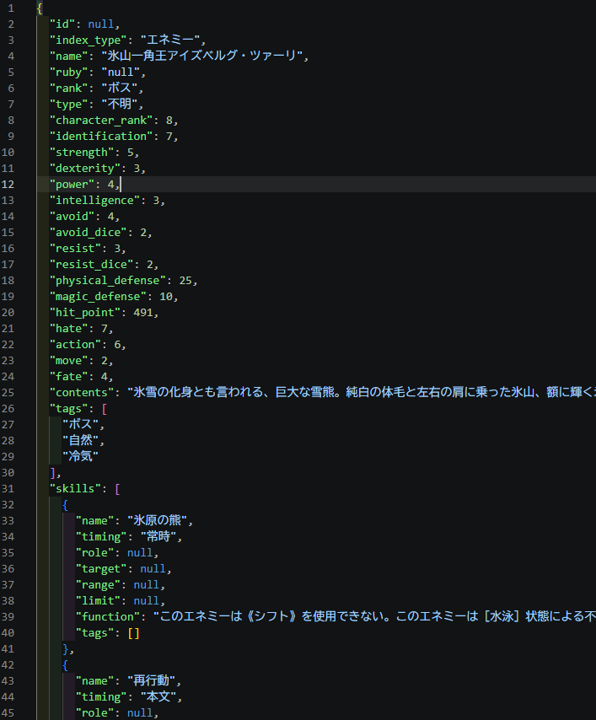Click the "null" string value of ruby

click(x=120, y=72)
